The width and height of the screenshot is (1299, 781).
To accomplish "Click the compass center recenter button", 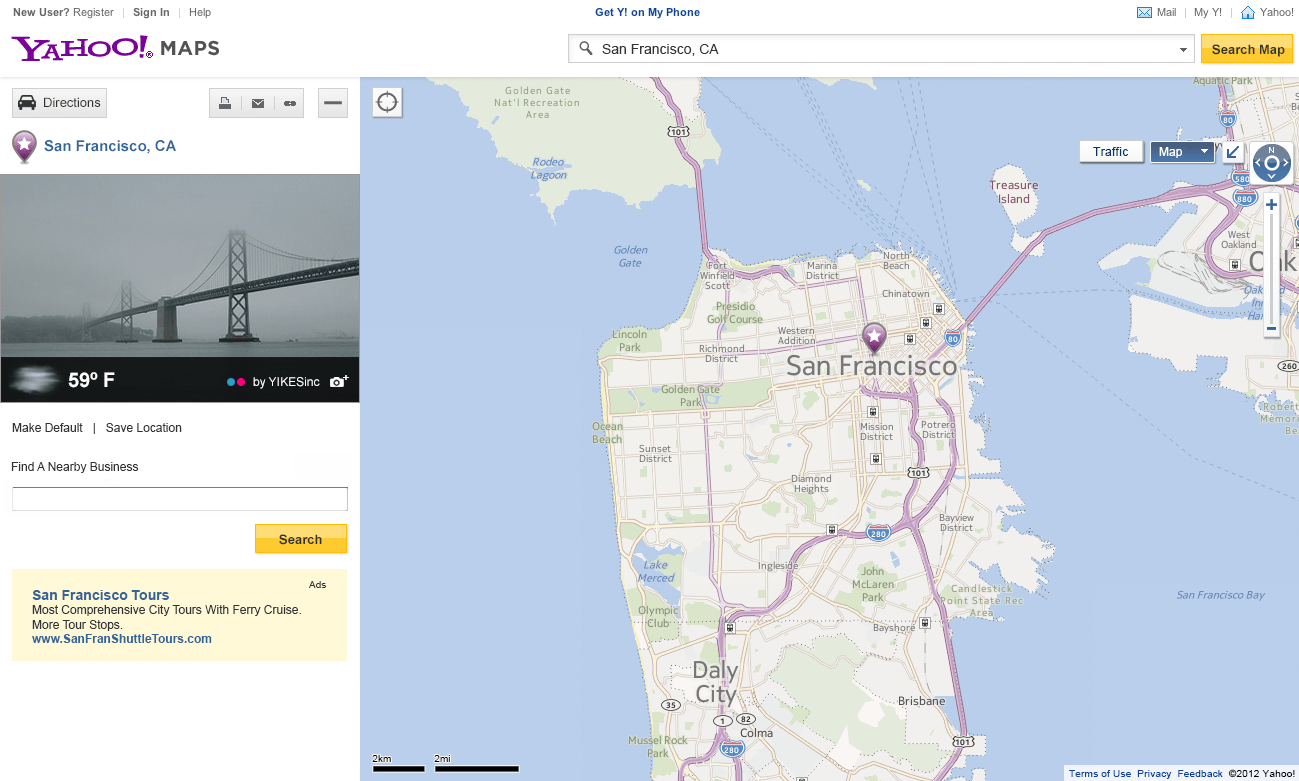I will (1271, 163).
